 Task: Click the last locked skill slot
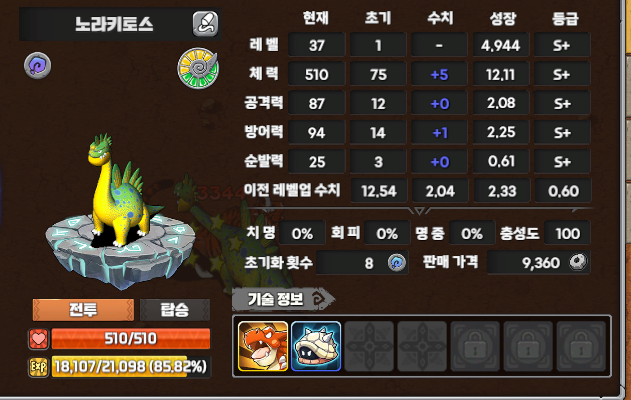click(581, 346)
